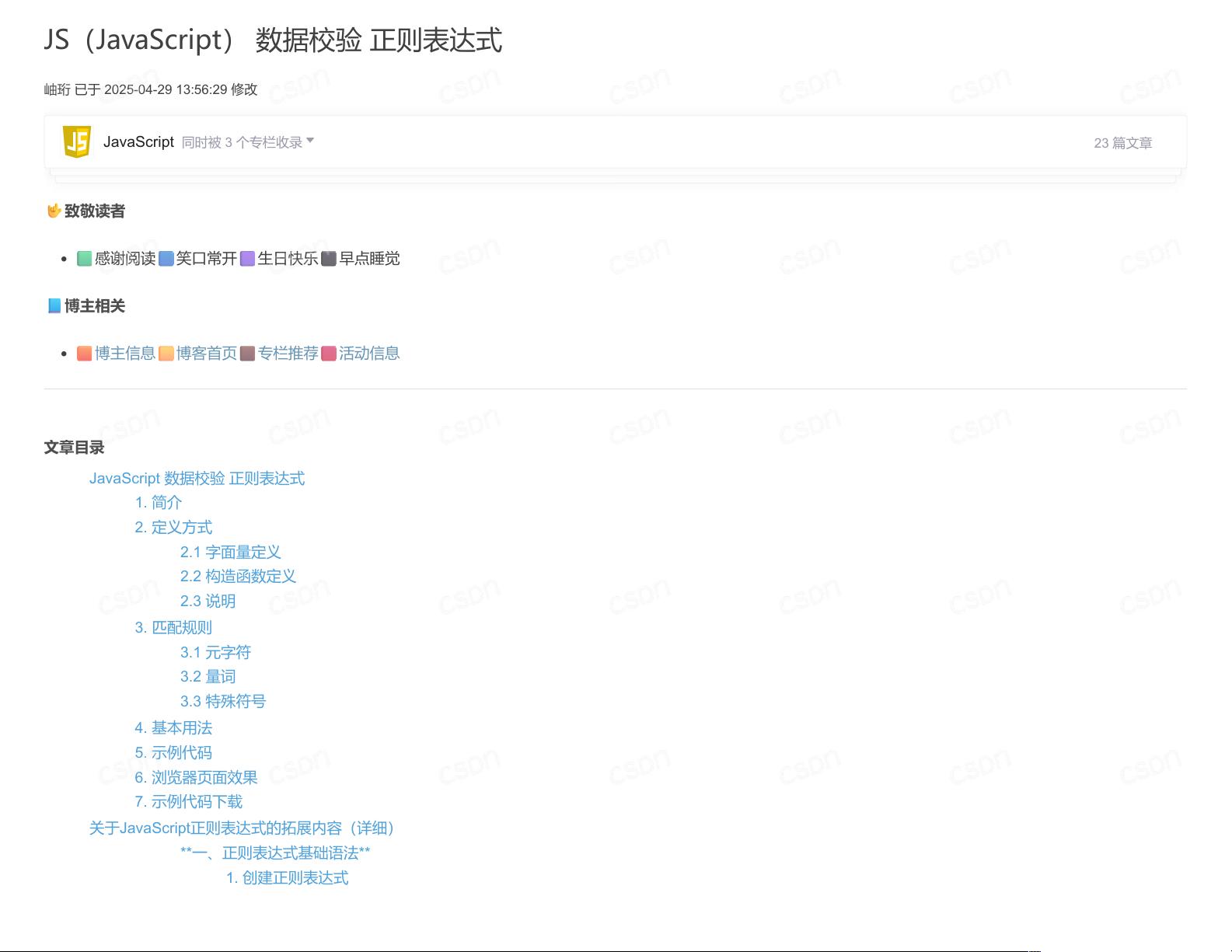
Task: Click the 早点睡觉 text
Action: click(369, 259)
